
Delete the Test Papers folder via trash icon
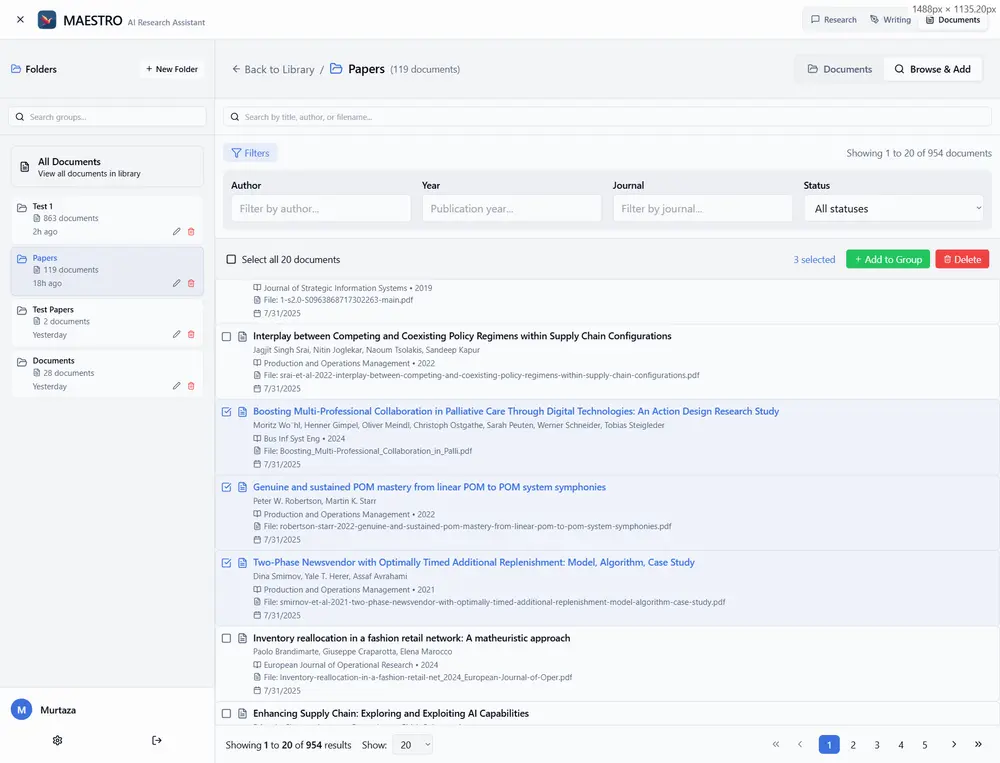click(x=191, y=335)
